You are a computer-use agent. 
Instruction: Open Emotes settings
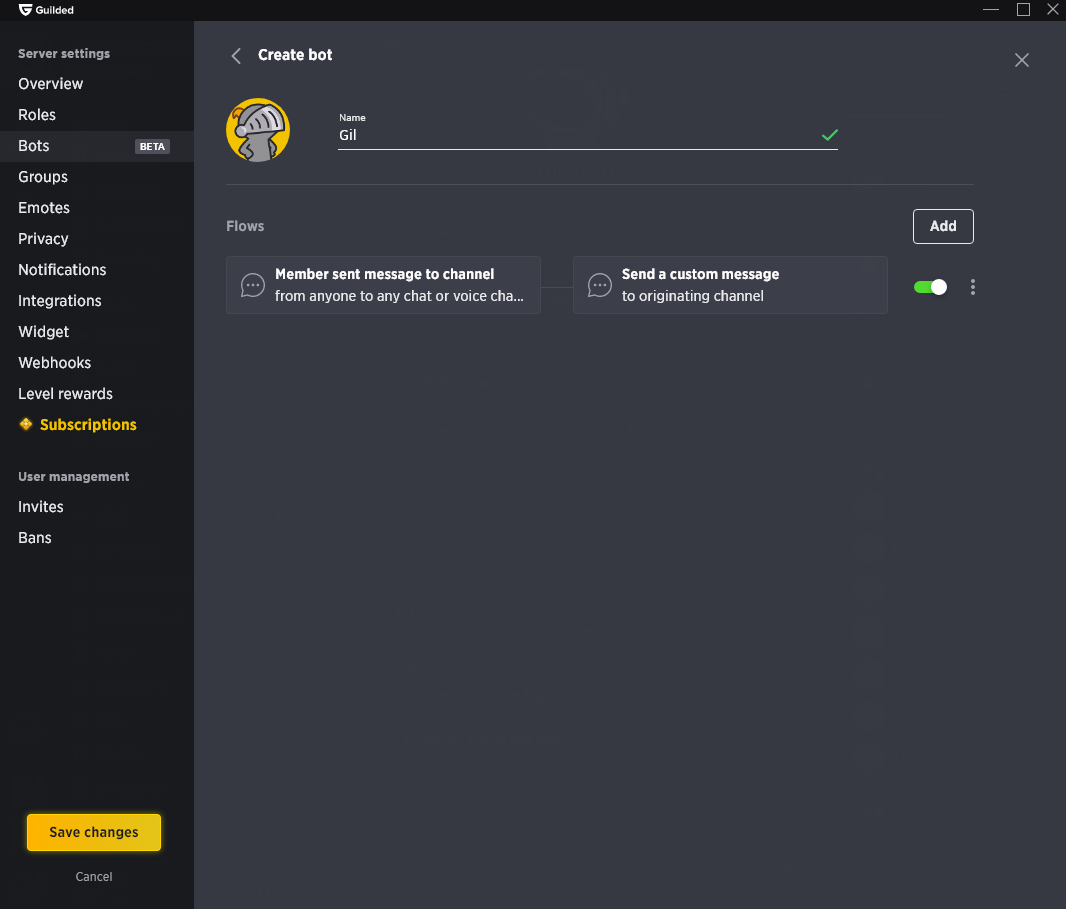click(x=44, y=208)
